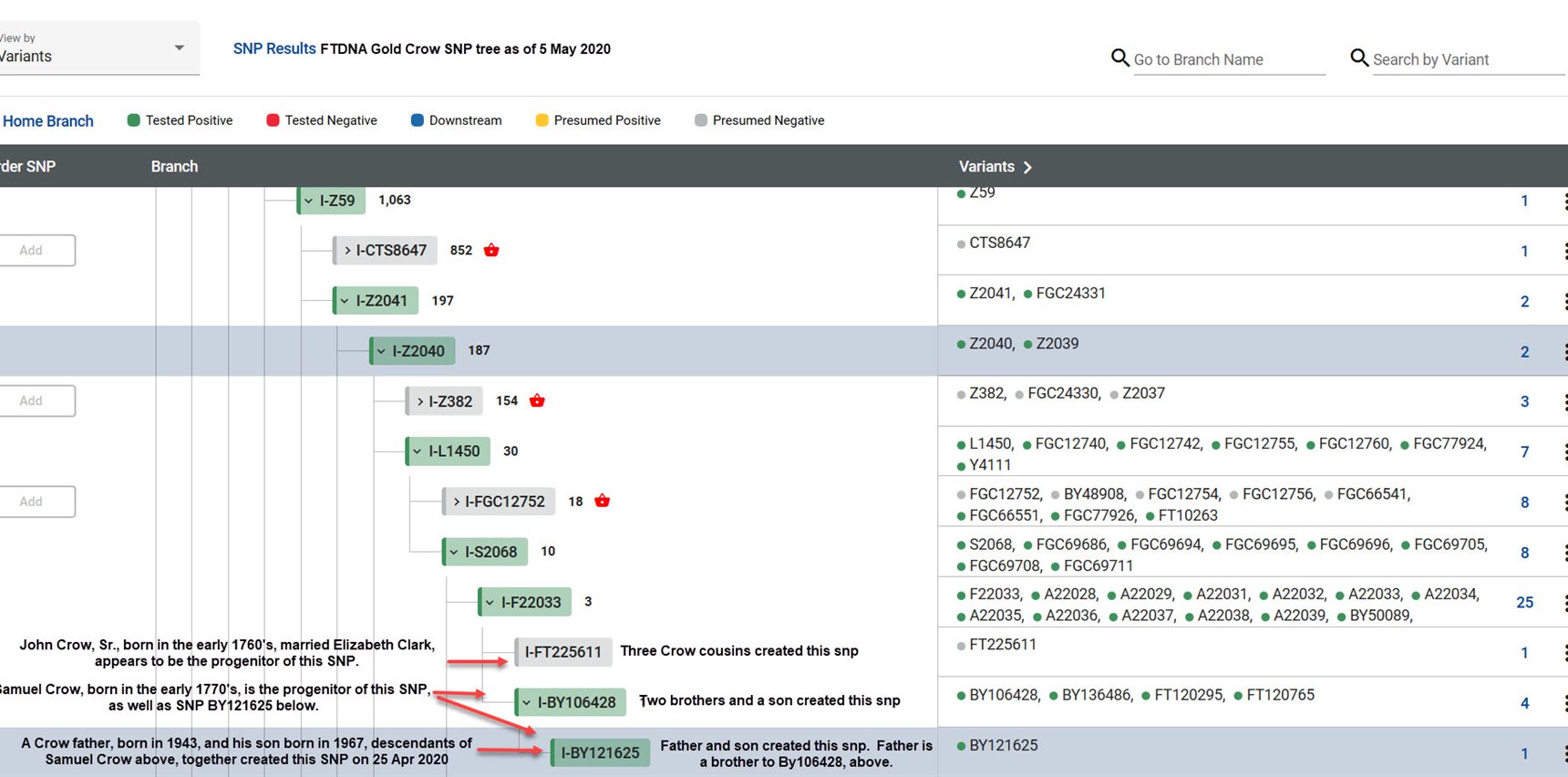This screenshot has height=777, width=1568.
Task: Open the 25 variants count for I-F22033
Action: 1524,603
